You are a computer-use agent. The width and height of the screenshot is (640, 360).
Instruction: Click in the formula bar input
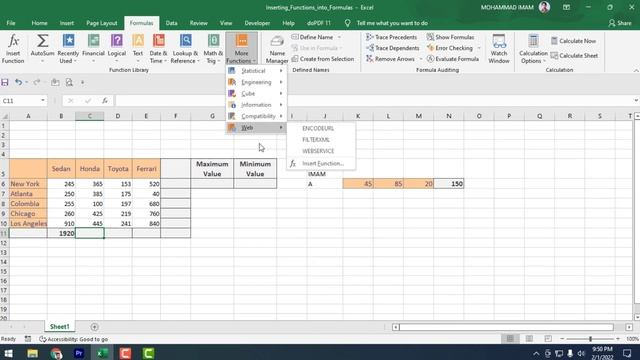coord(373,100)
